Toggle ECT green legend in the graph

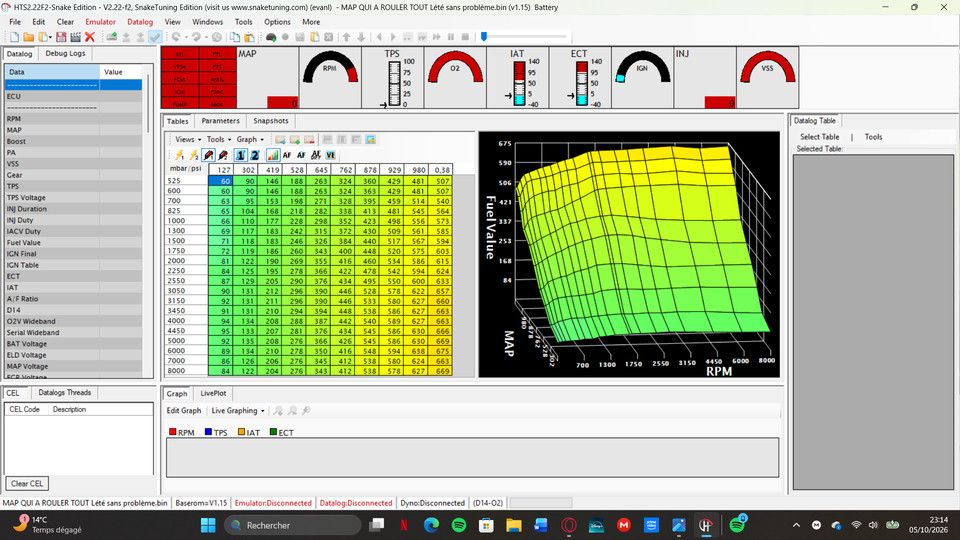282,432
